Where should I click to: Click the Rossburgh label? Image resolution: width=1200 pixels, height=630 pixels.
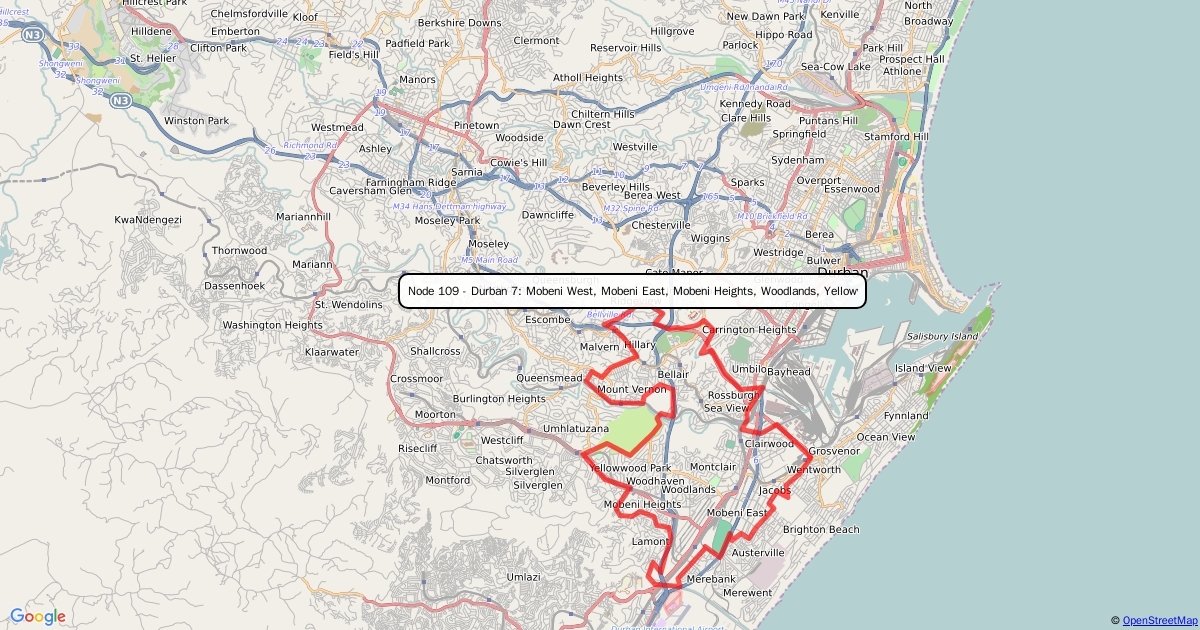pyautogui.click(x=734, y=396)
